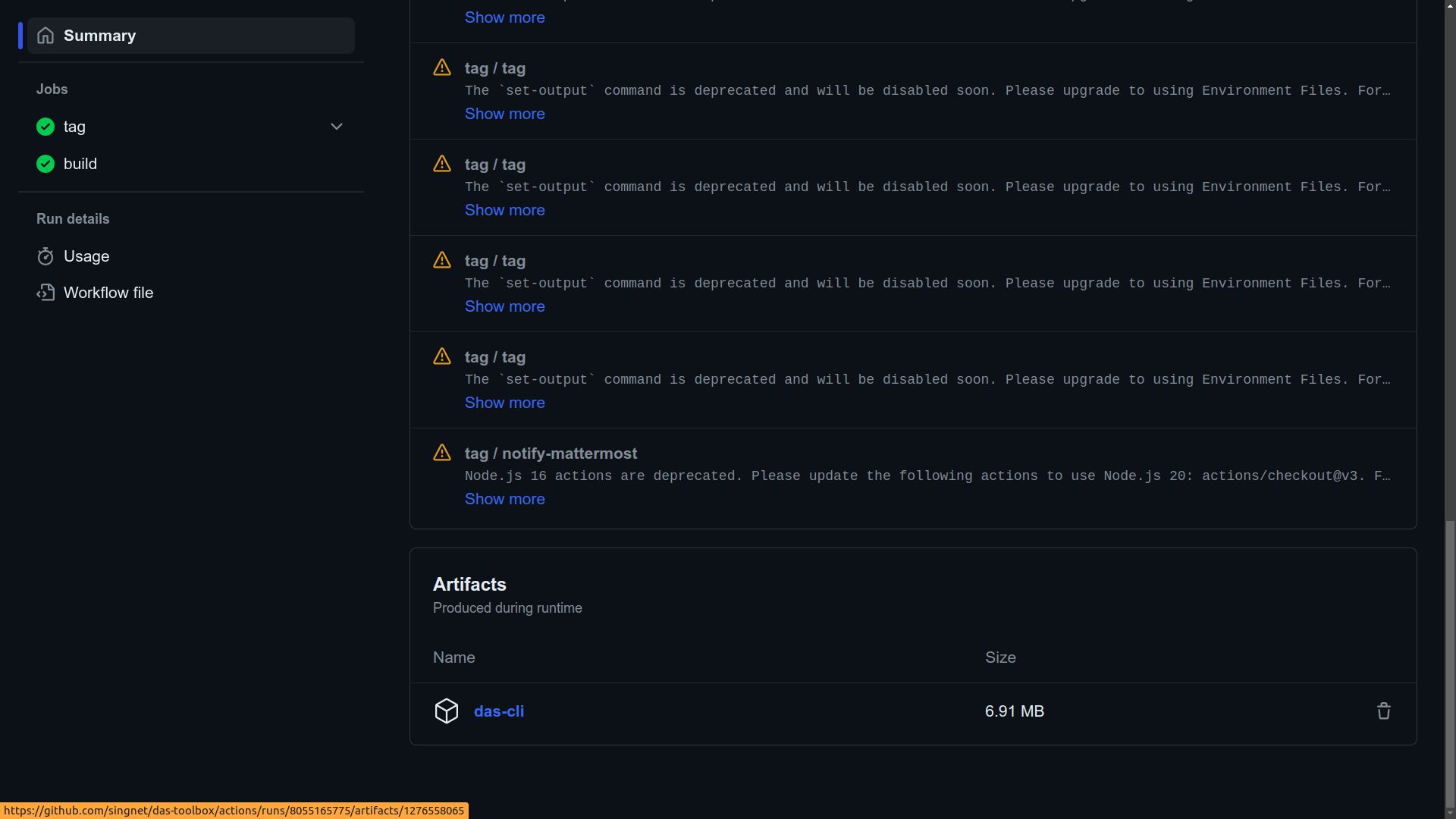Show more for fourth tag/tag warning
This screenshot has width=1456, height=819.
point(504,403)
